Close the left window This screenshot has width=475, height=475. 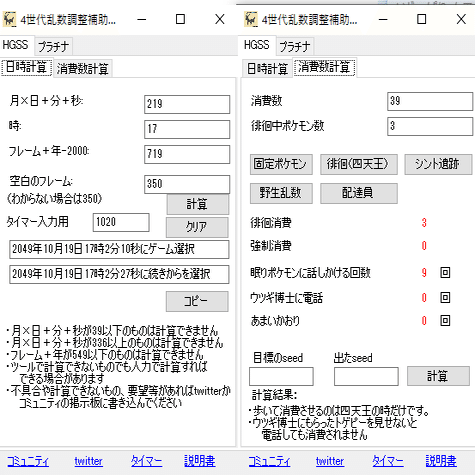[220, 19]
